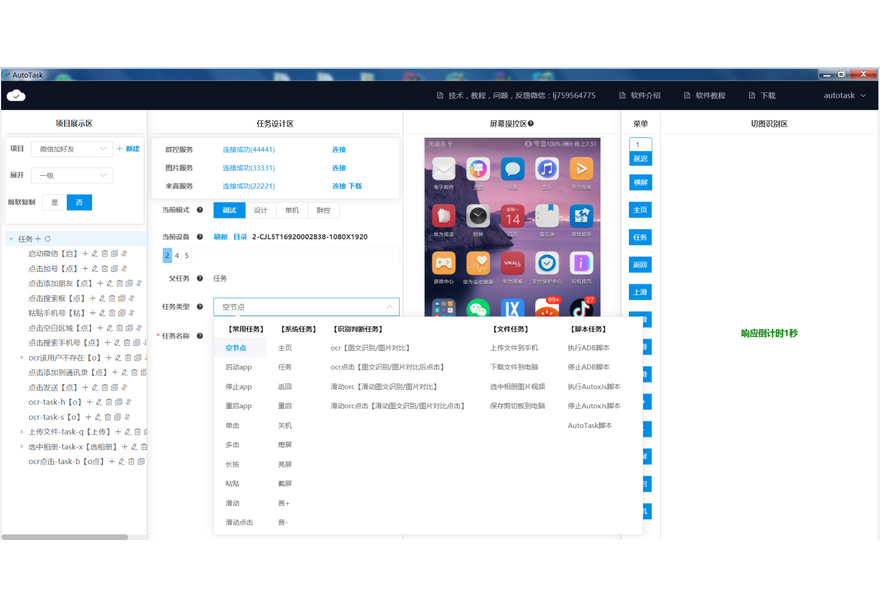Click 连接 link for 群控服务
Viewport: 880px width, 608px height.
tap(339, 149)
